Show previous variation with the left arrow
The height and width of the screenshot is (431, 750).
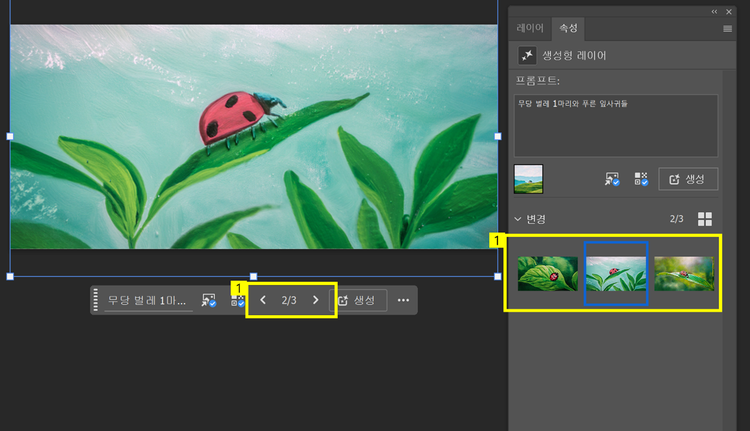(263, 300)
